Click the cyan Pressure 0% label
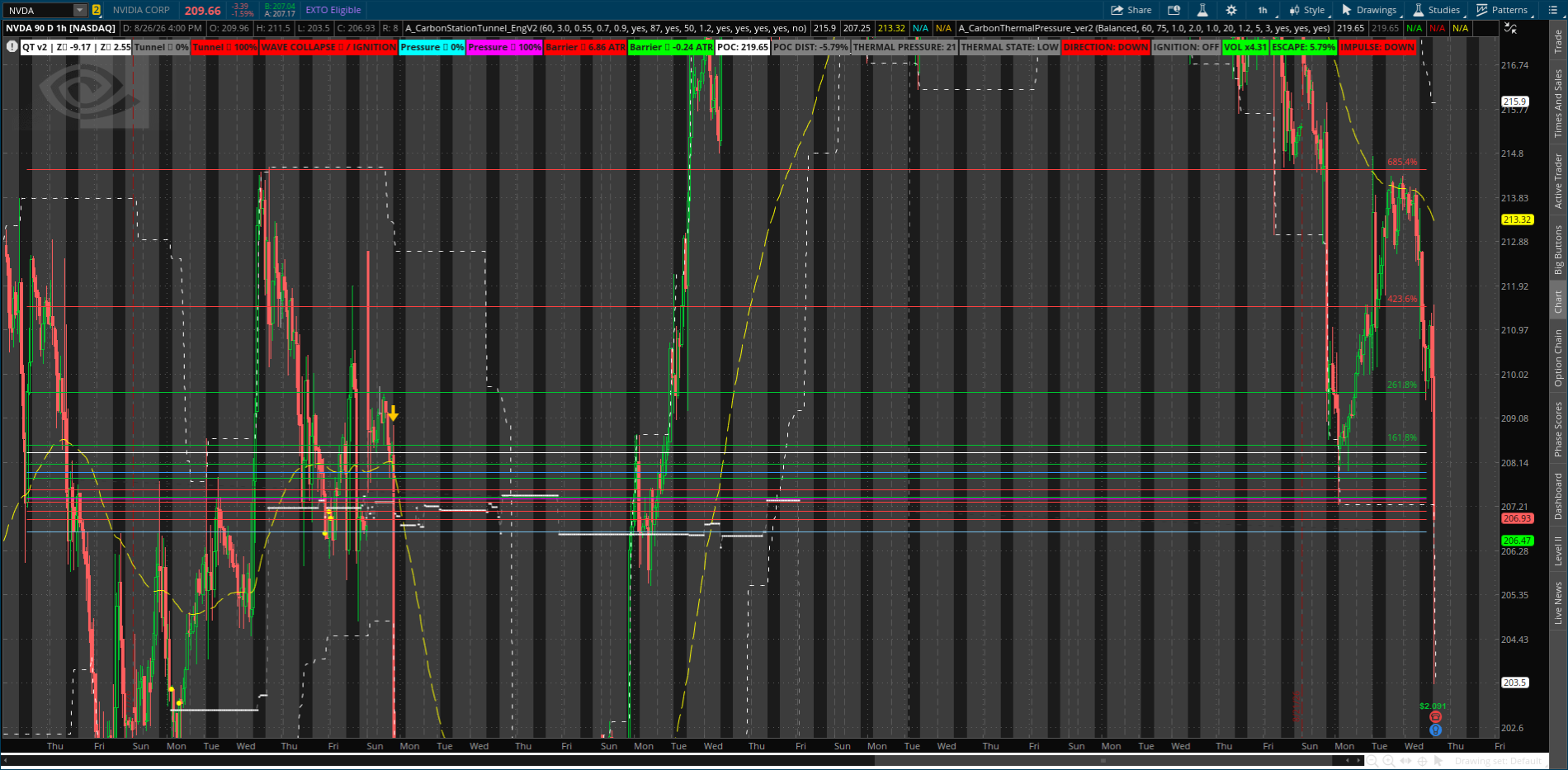This screenshot has height=770, width=1568. coord(432,47)
